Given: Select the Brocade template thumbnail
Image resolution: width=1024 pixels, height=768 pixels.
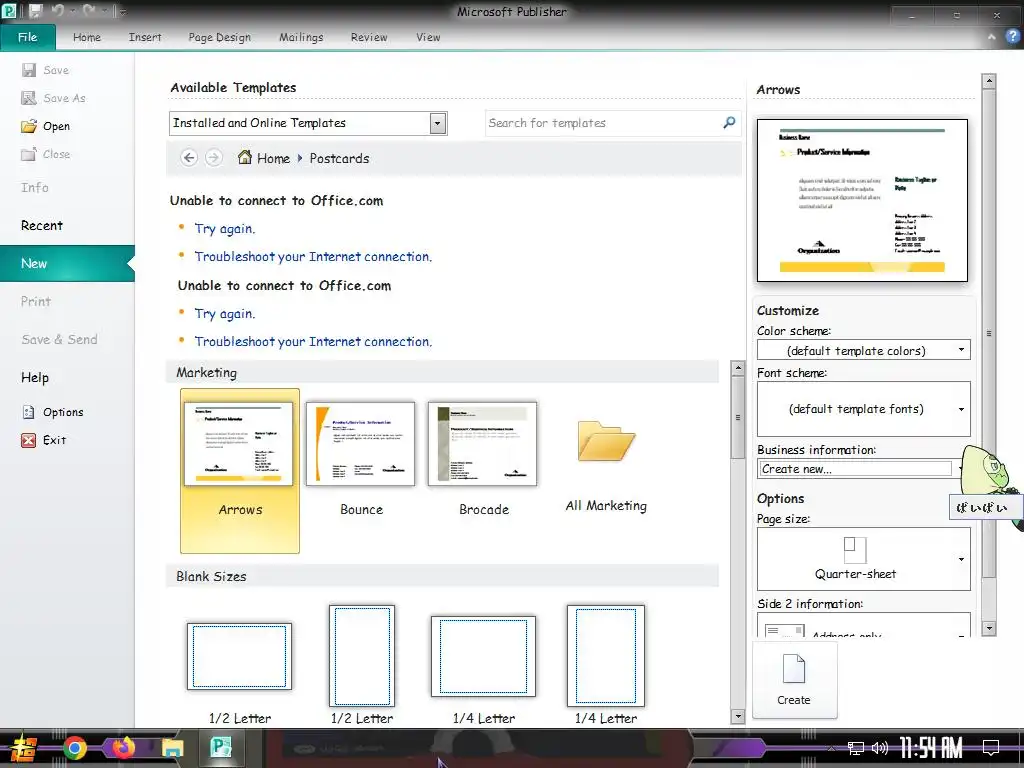Looking at the screenshot, I should (x=483, y=443).
